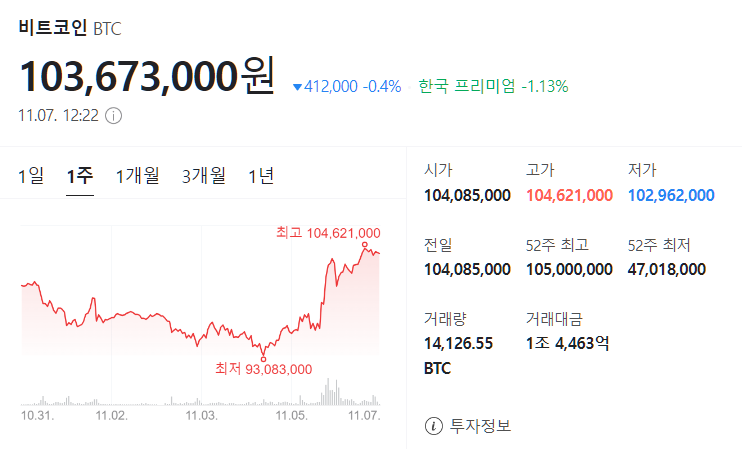742x449 pixels.
Task: Click the 저가 value 102,962,000
Action: tap(671, 195)
